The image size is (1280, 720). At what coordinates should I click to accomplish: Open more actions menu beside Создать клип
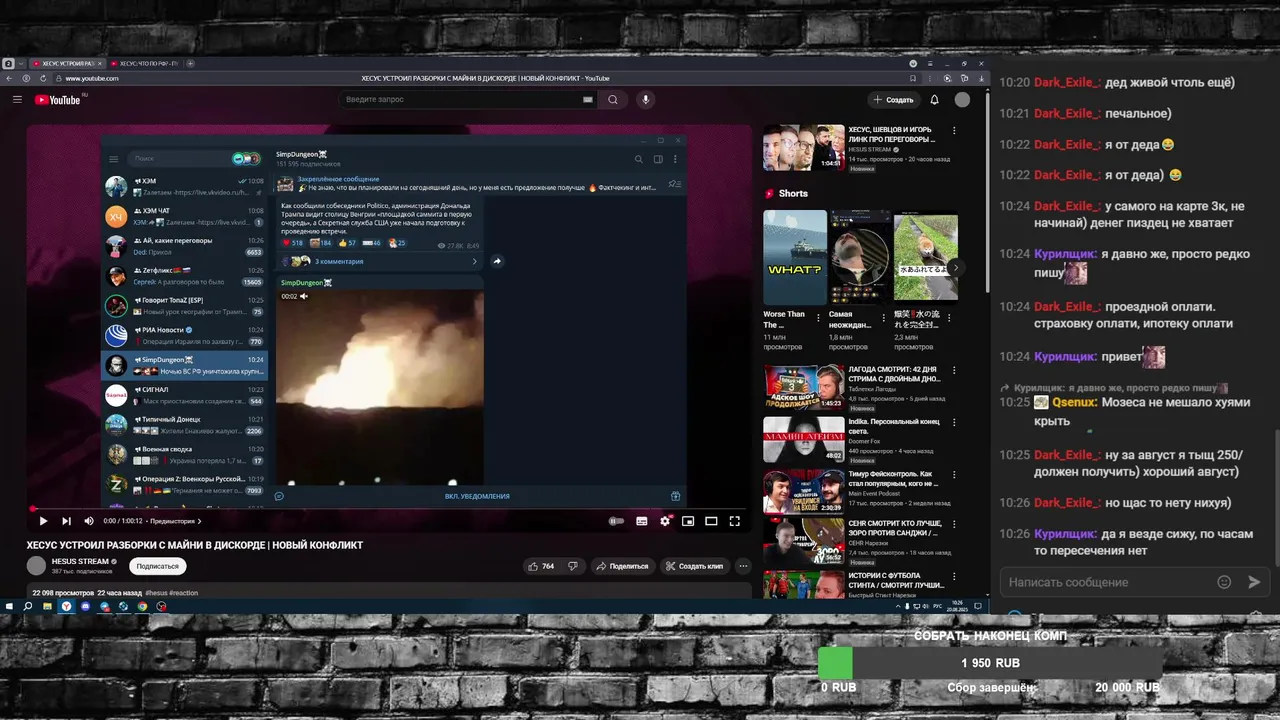743,566
